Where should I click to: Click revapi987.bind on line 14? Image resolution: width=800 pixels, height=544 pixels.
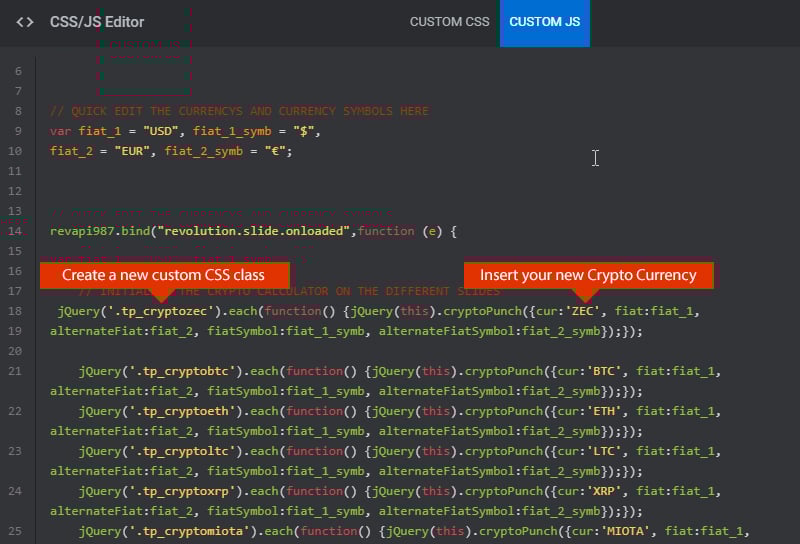click(x=100, y=231)
